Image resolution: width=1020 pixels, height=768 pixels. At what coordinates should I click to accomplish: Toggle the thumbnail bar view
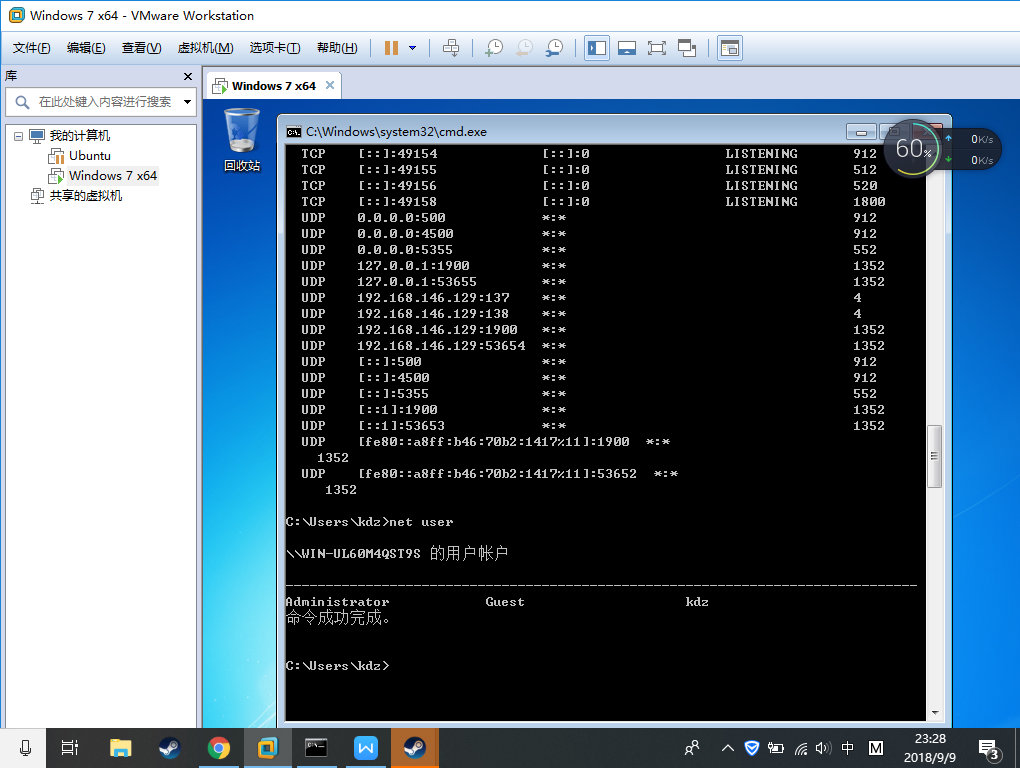coord(627,48)
